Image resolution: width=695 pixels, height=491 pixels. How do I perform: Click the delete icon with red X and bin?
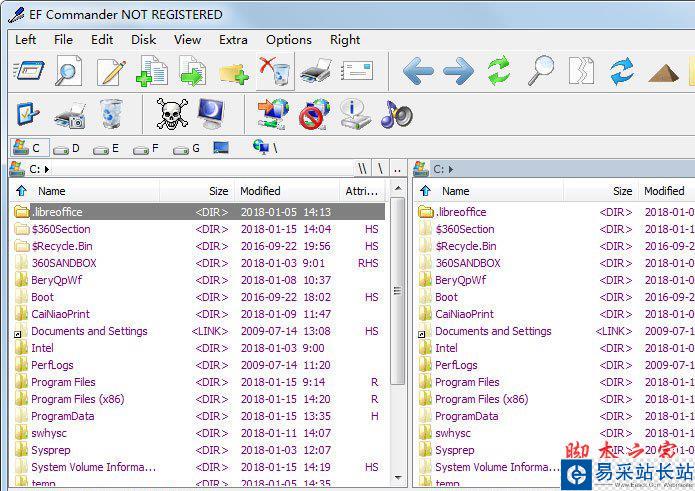275,71
